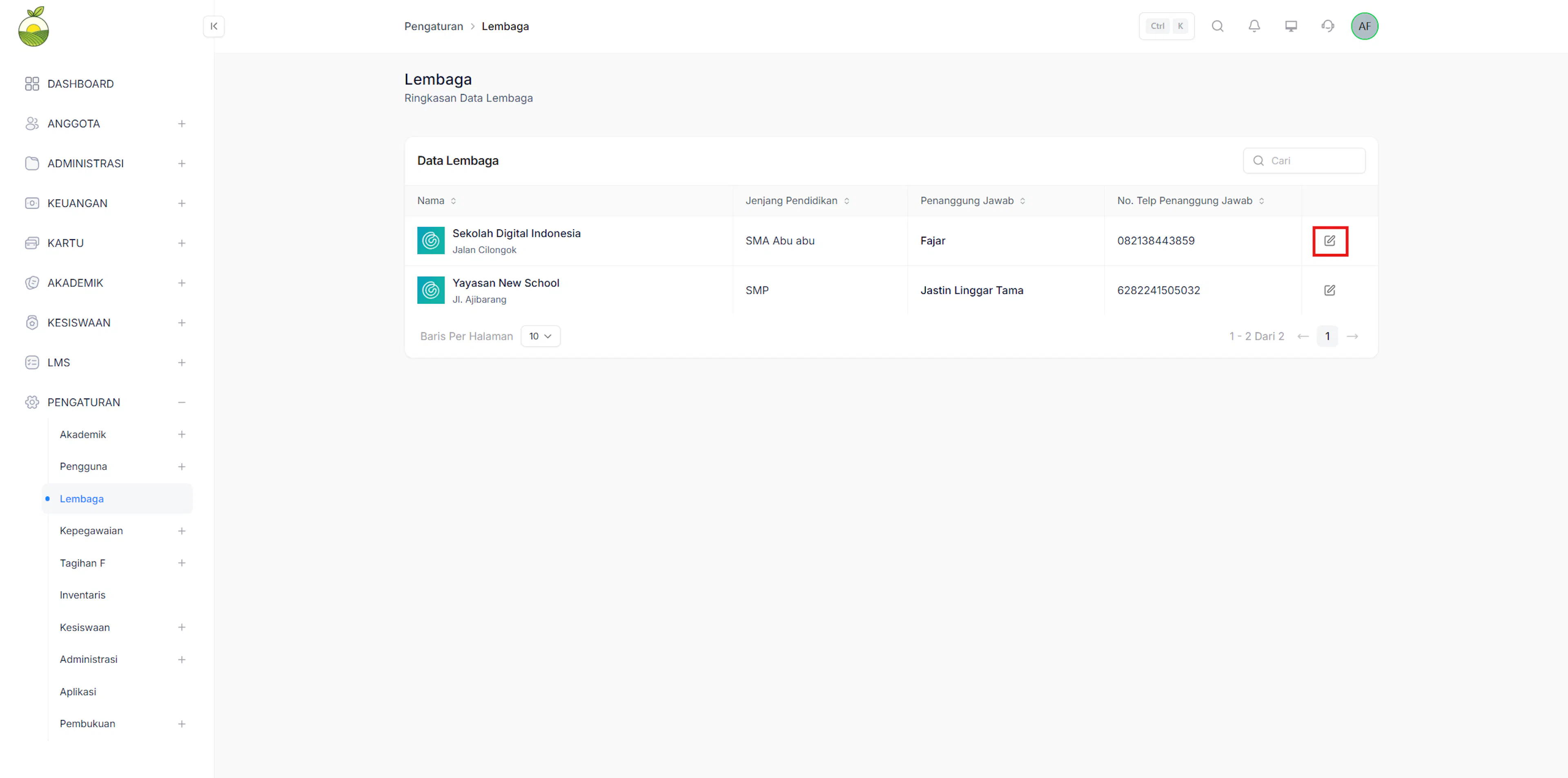Expand Pembukuan submenu plus
The width and height of the screenshot is (1568, 778).
pyautogui.click(x=181, y=724)
